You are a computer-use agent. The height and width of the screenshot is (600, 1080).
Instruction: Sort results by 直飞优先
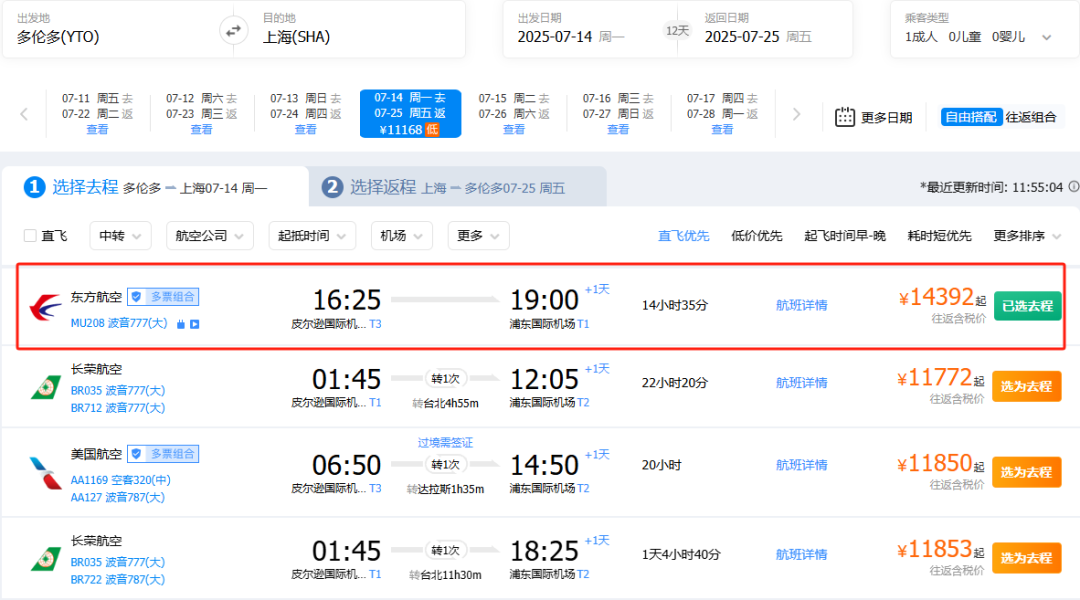click(x=683, y=236)
